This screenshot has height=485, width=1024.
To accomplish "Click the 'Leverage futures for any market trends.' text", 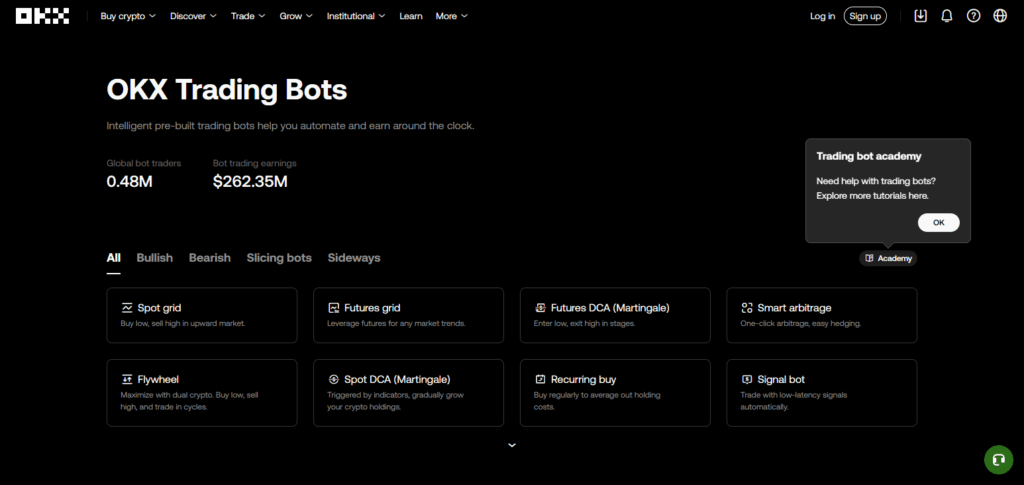I will coord(396,324).
